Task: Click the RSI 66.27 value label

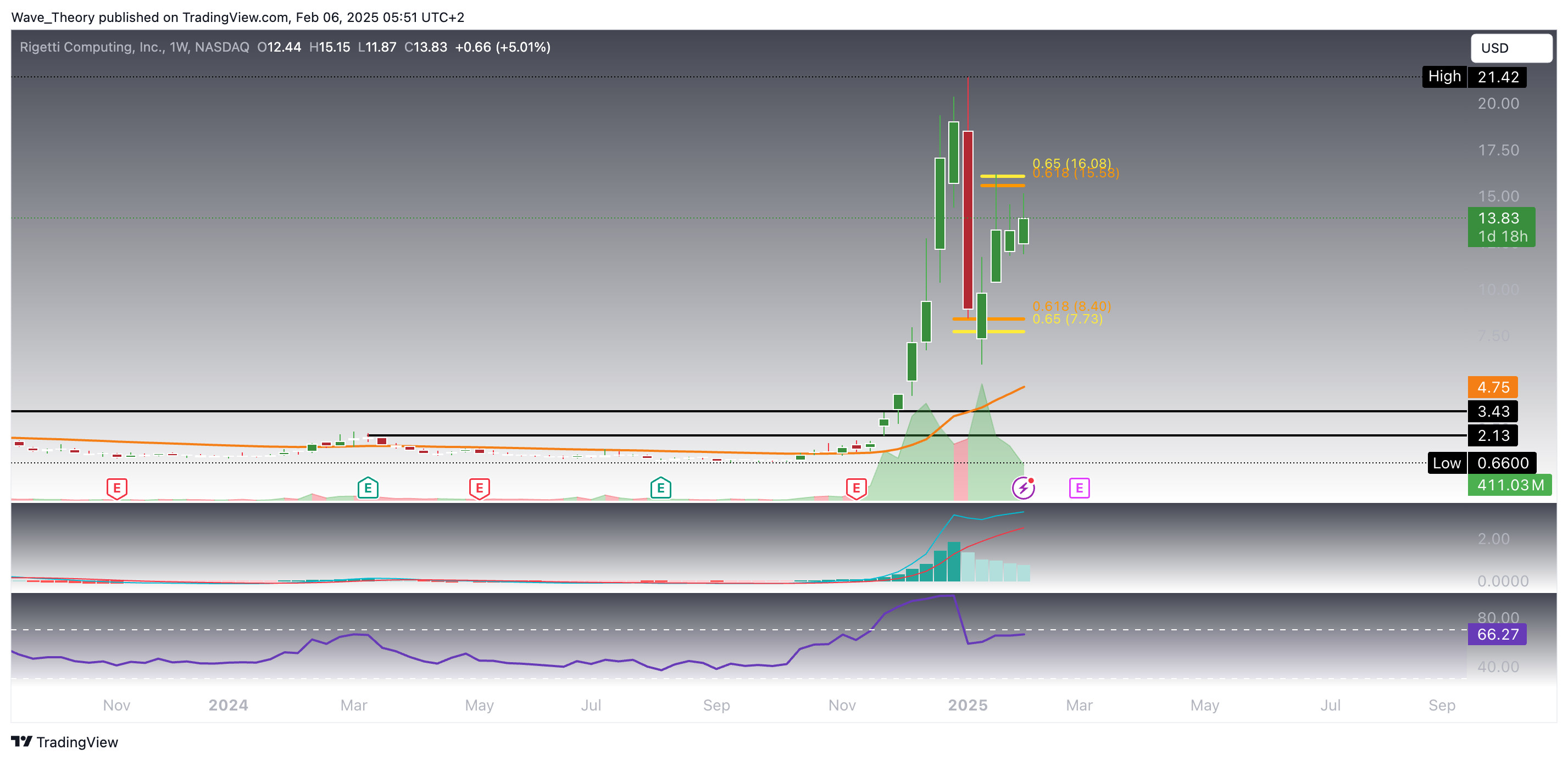Action: (1497, 635)
